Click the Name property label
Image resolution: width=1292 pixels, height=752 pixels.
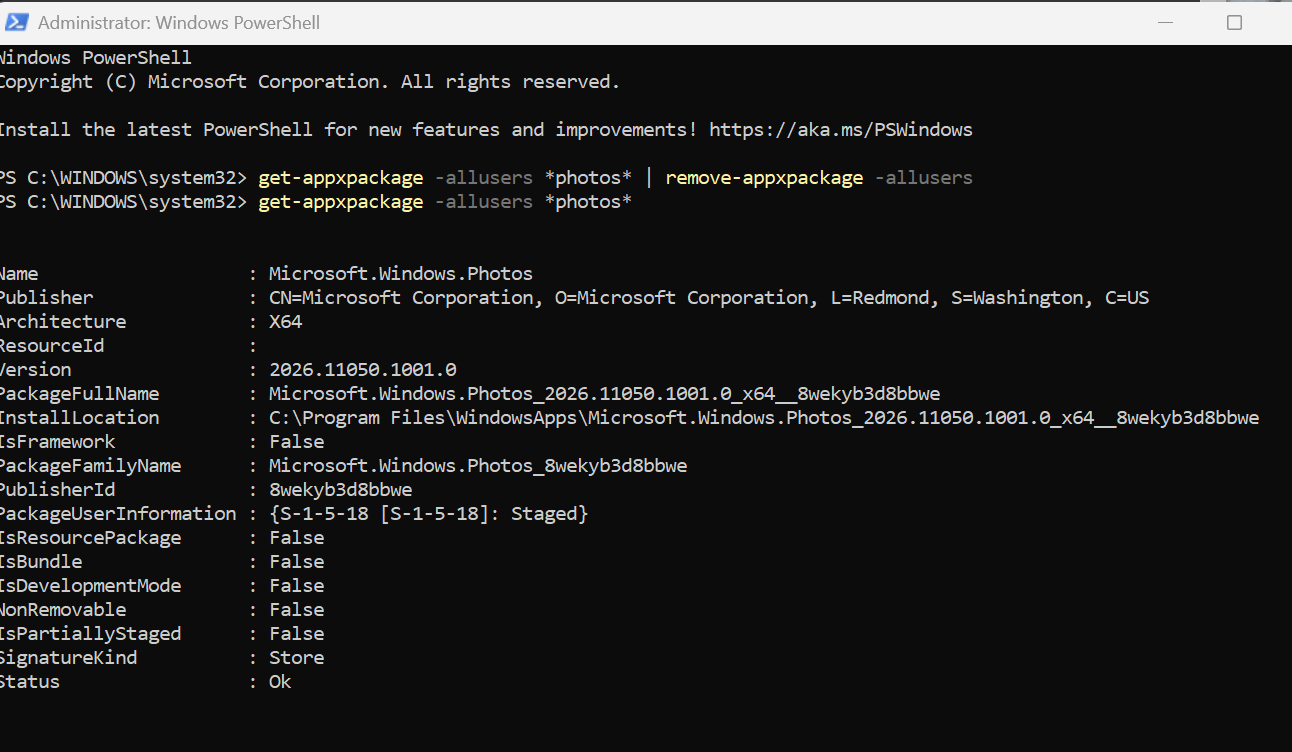(x=19, y=274)
